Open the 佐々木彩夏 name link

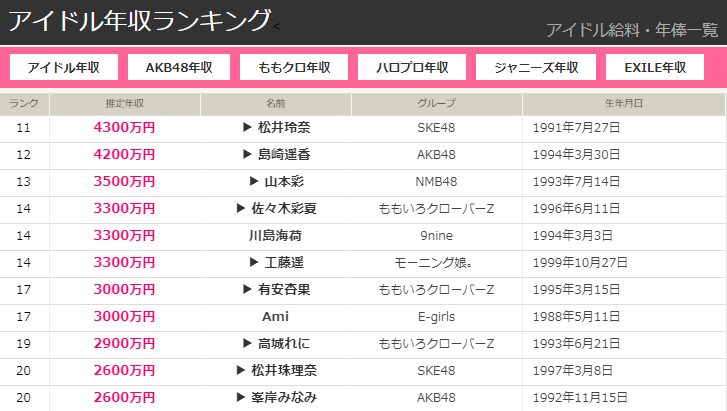coord(284,208)
